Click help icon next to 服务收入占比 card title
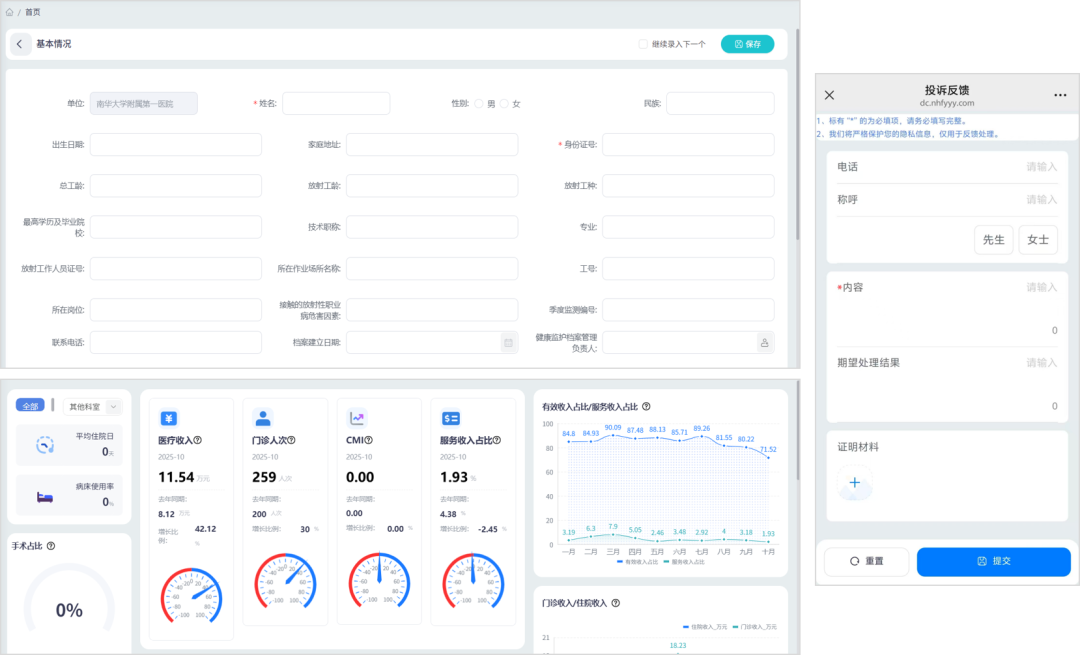 [497, 440]
